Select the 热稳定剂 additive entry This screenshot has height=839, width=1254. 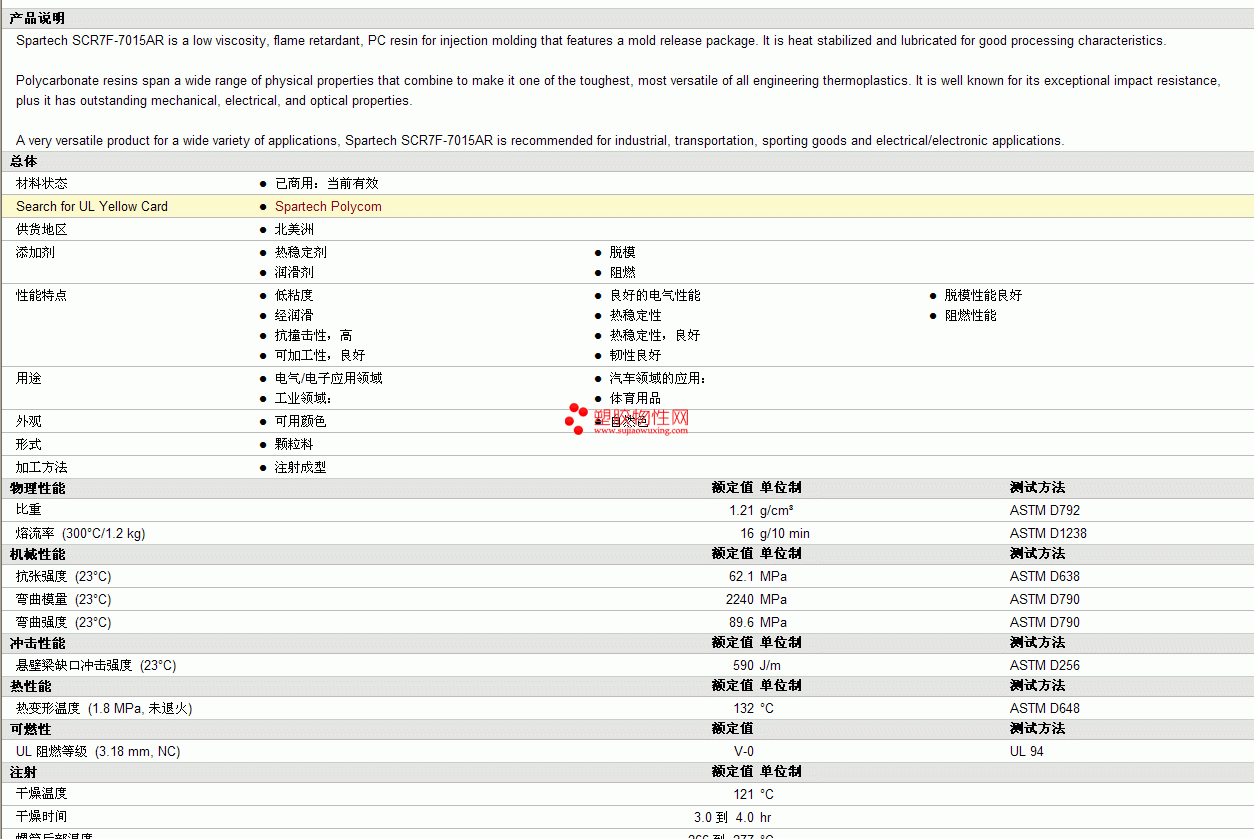301,252
